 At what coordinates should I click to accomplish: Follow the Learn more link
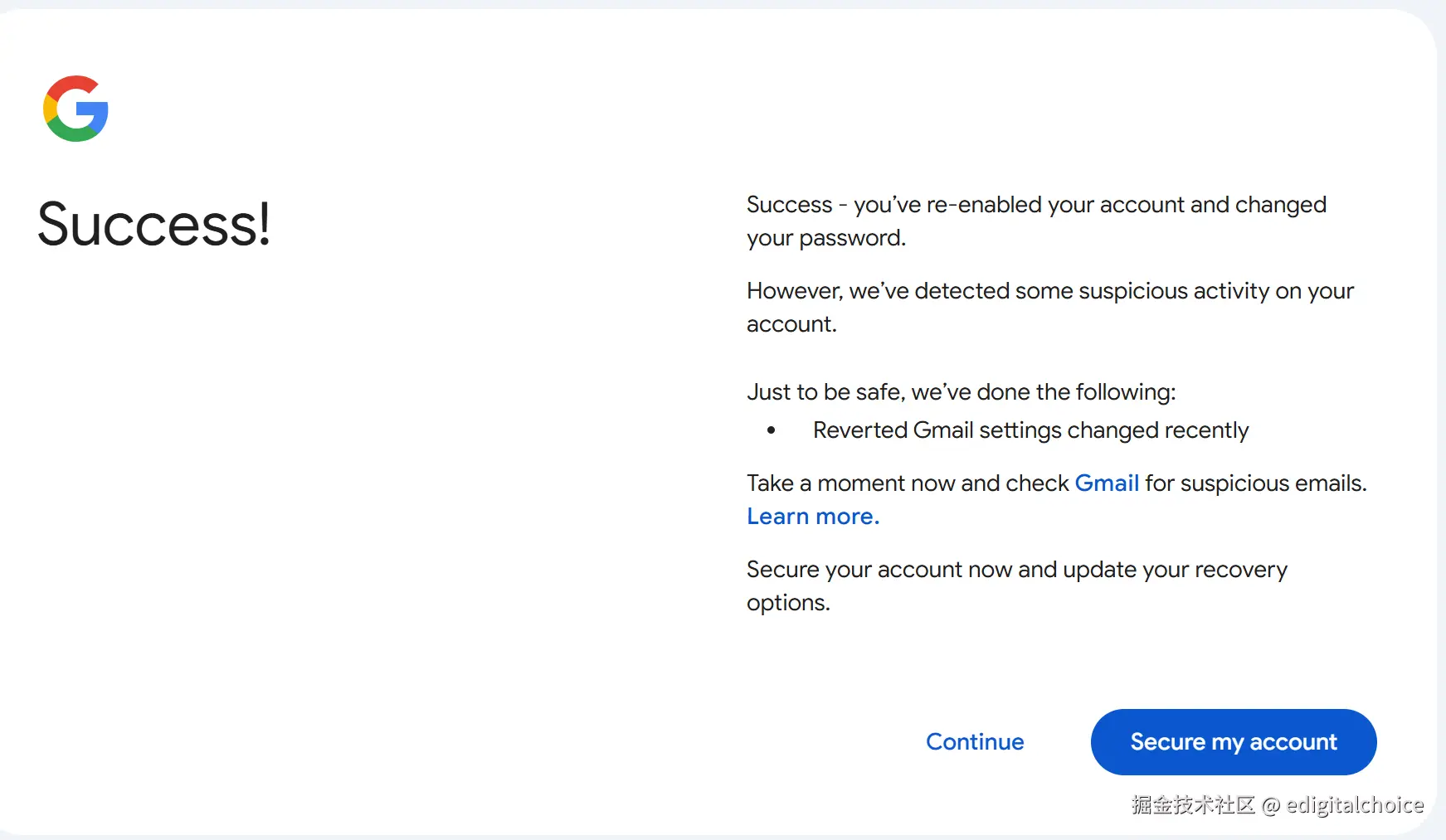pos(812,516)
